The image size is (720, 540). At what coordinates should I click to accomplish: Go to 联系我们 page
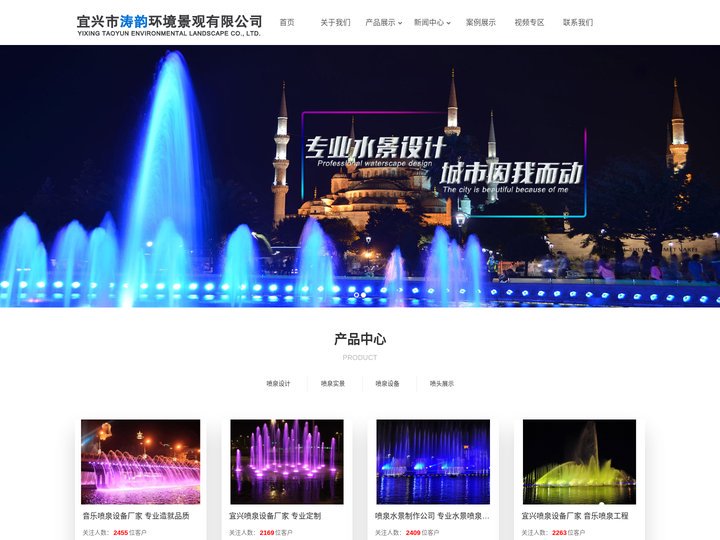coord(578,22)
